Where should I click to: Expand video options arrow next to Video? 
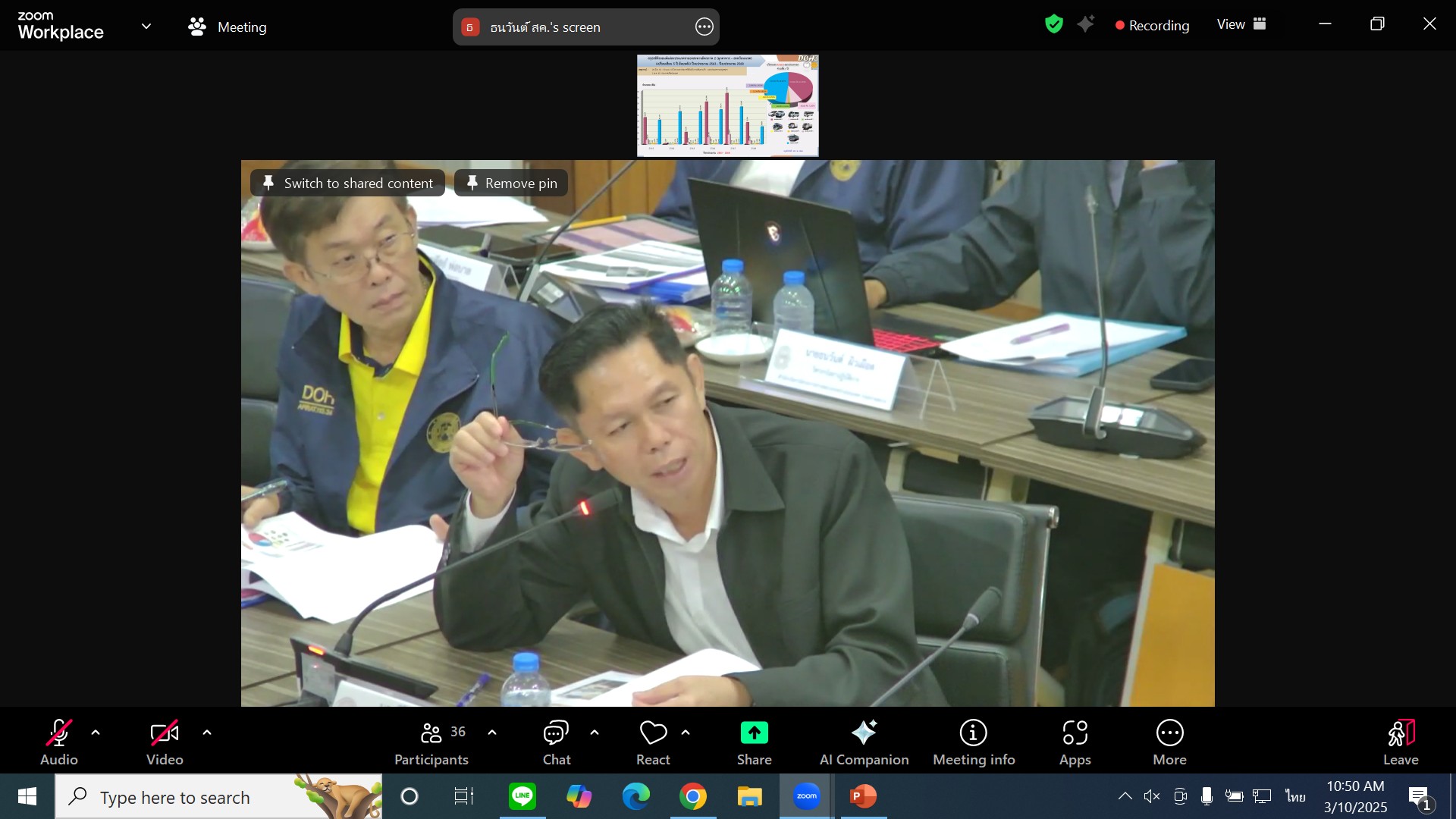[207, 733]
